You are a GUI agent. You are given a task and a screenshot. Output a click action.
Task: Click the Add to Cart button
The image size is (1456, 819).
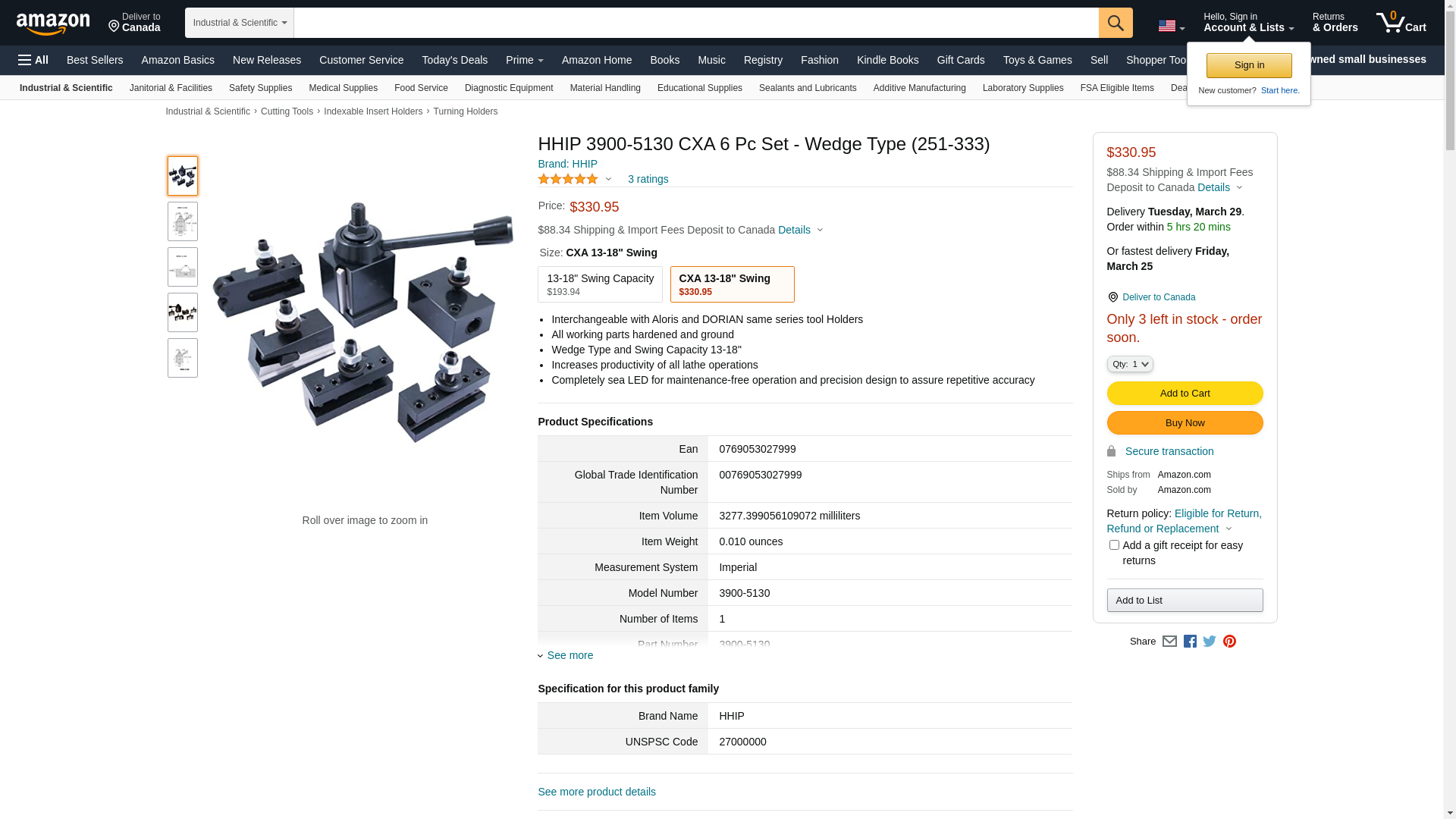pyautogui.click(x=1185, y=394)
